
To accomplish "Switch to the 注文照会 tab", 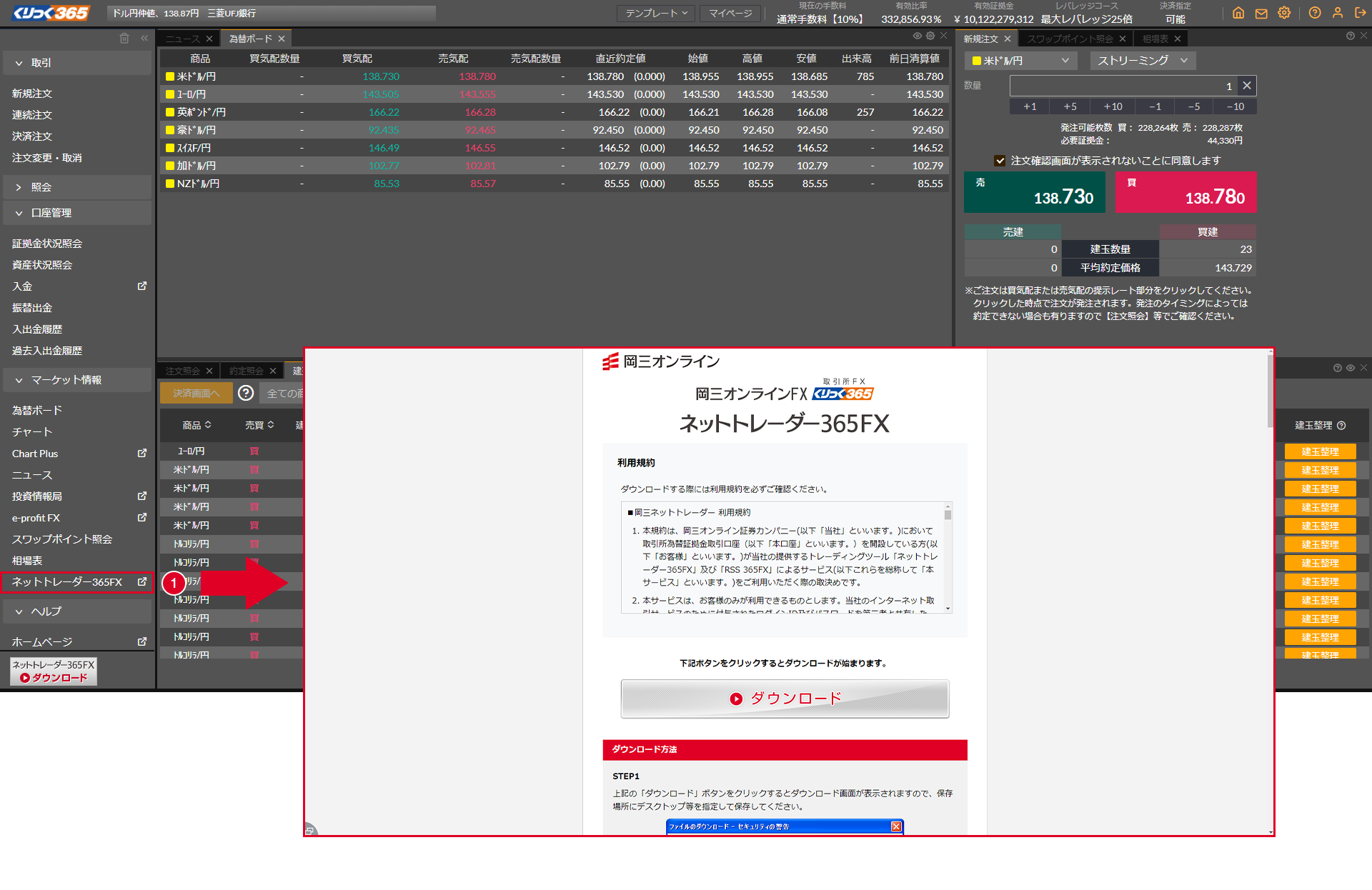I will point(183,371).
